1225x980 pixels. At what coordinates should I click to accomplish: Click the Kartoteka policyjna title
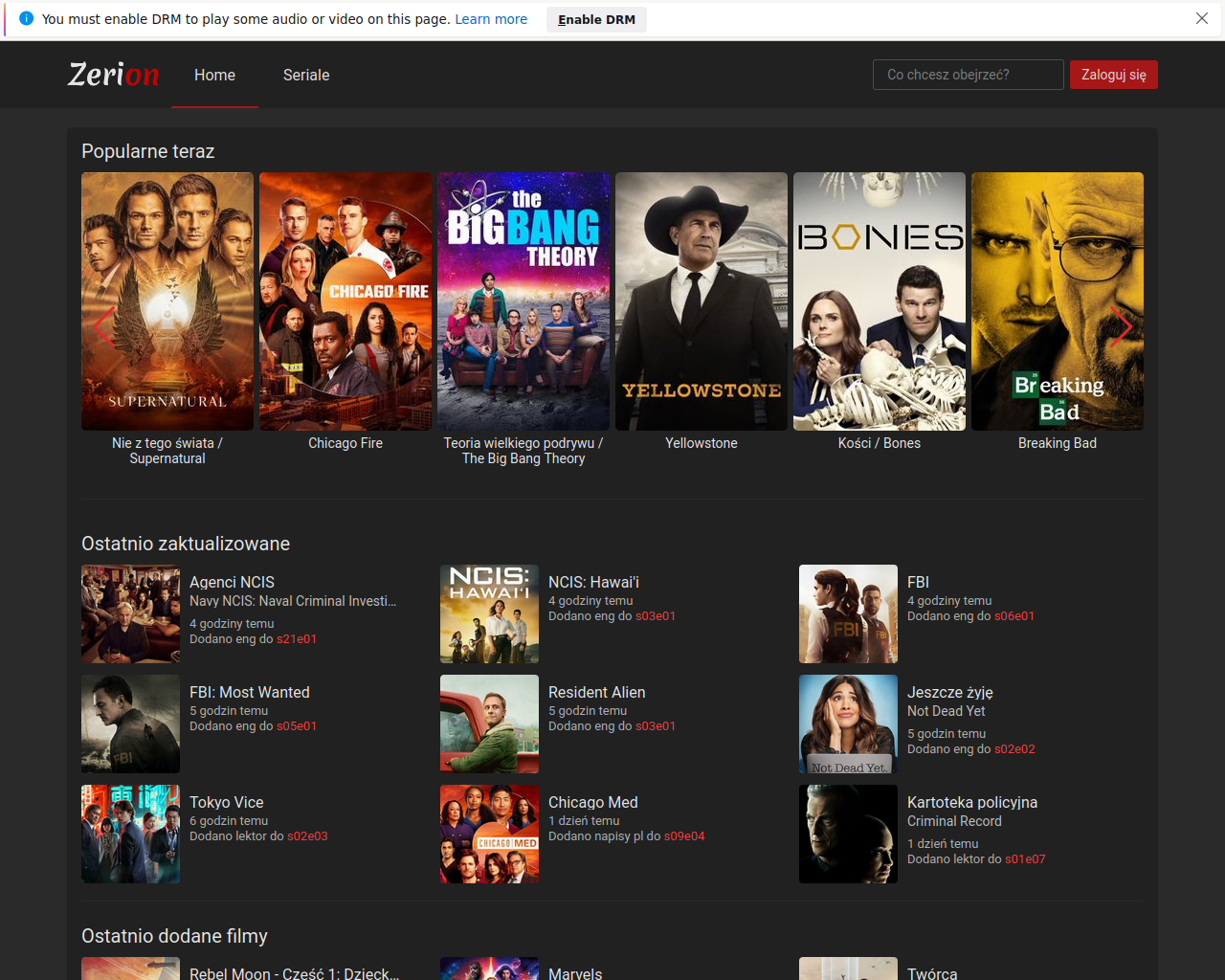(x=972, y=802)
